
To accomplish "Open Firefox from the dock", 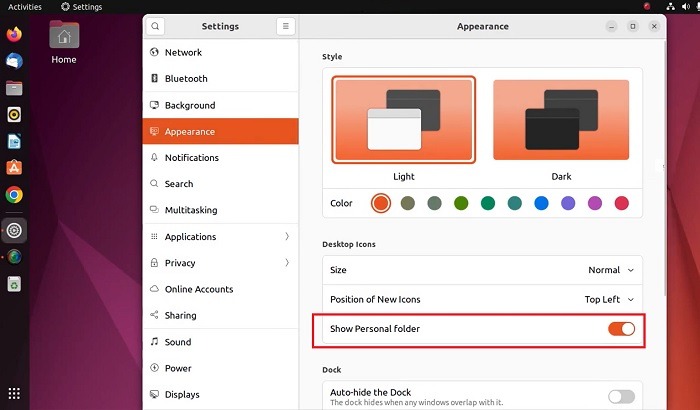I will click(14, 34).
